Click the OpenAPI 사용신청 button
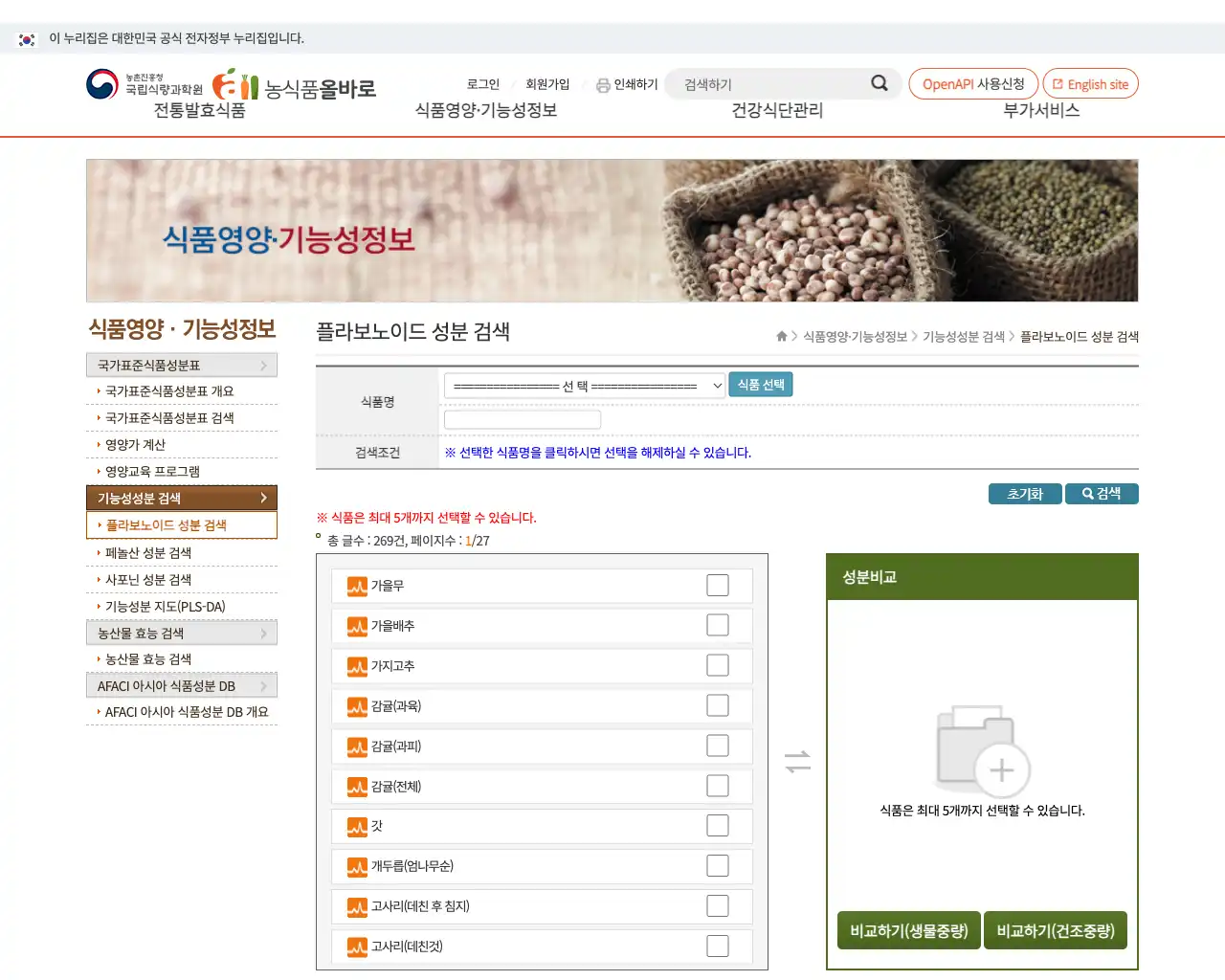Image resolution: width=1225 pixels, height=980 pixels. pos(973,83)
